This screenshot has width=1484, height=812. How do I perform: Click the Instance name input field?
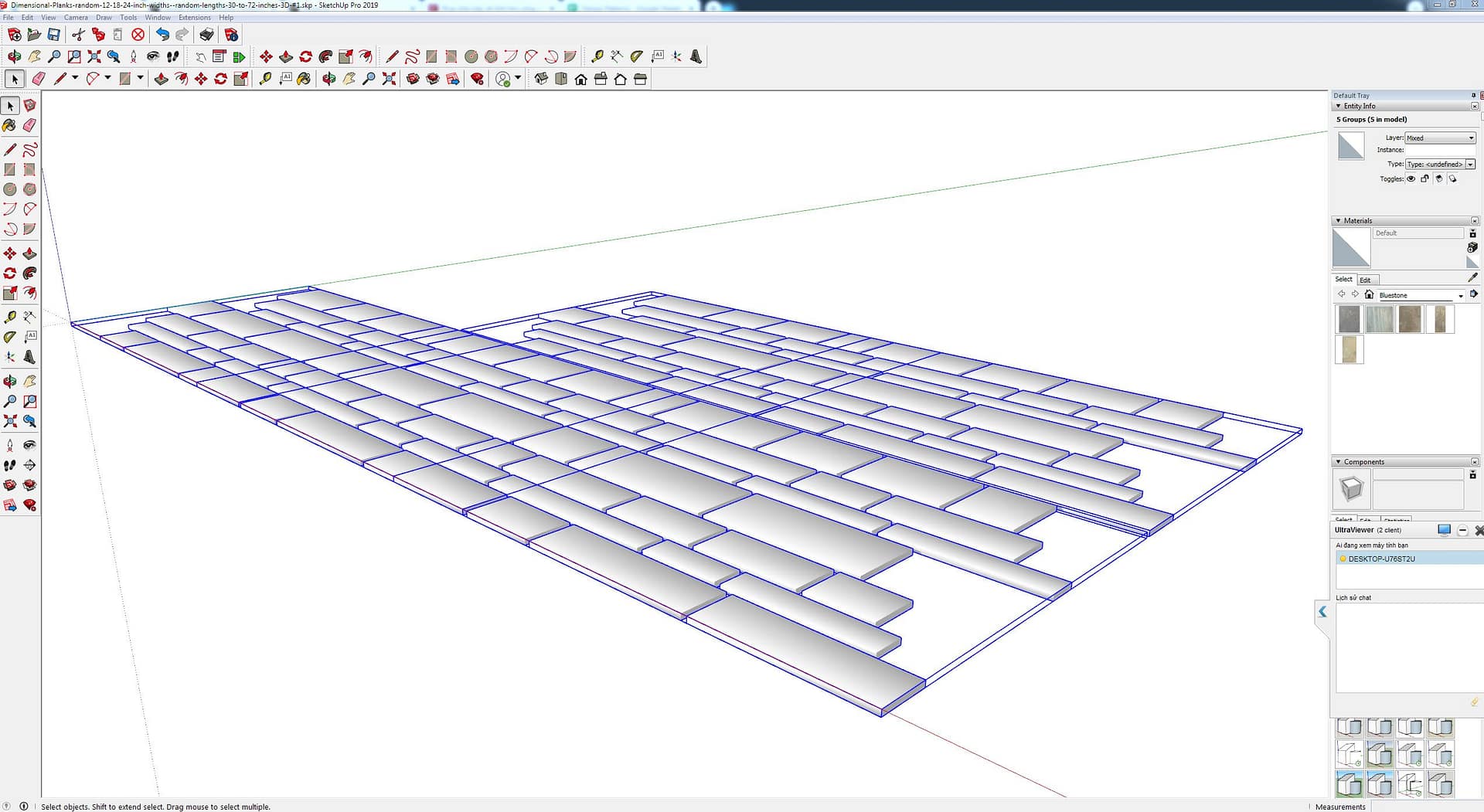coord(1440,151)
